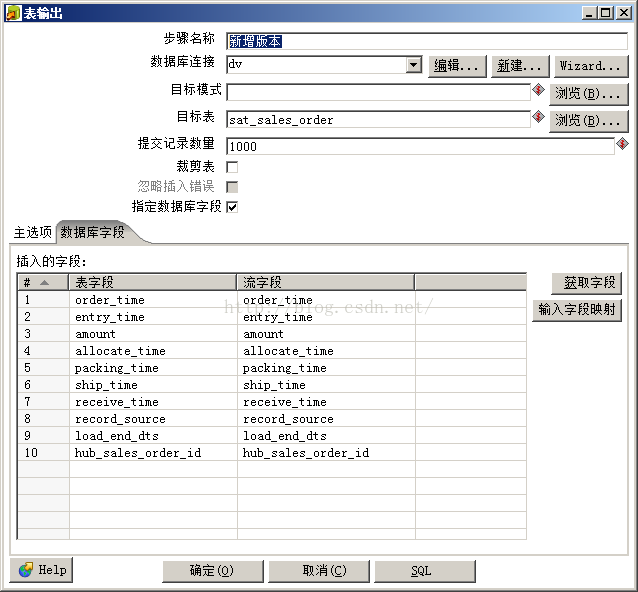This screenshot has height=592, width=638.
Task: Click the 流字段 column header
Action: pyautogui.click(x=326, y=282)
